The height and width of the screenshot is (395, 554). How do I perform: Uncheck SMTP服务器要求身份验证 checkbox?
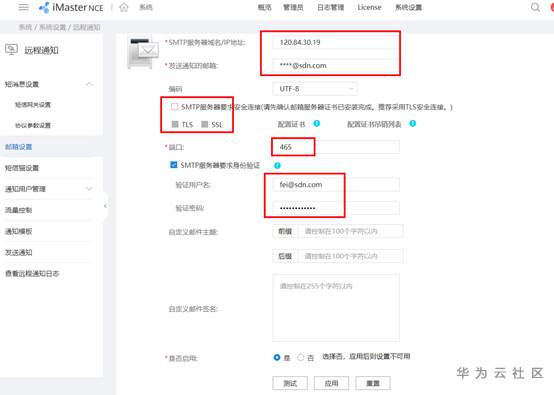tap(173, 165)
